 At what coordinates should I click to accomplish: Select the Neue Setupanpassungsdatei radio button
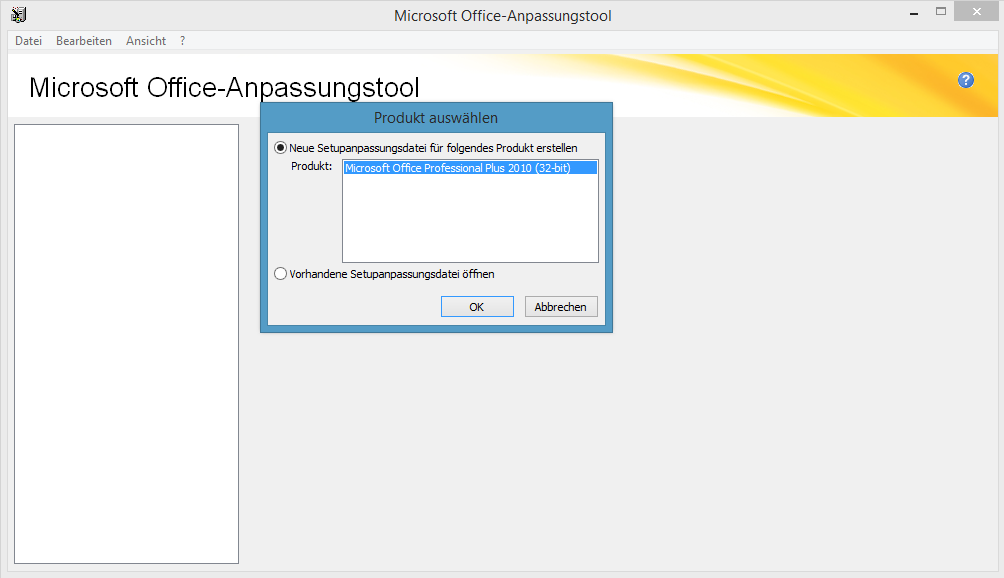tap(281, 148)
